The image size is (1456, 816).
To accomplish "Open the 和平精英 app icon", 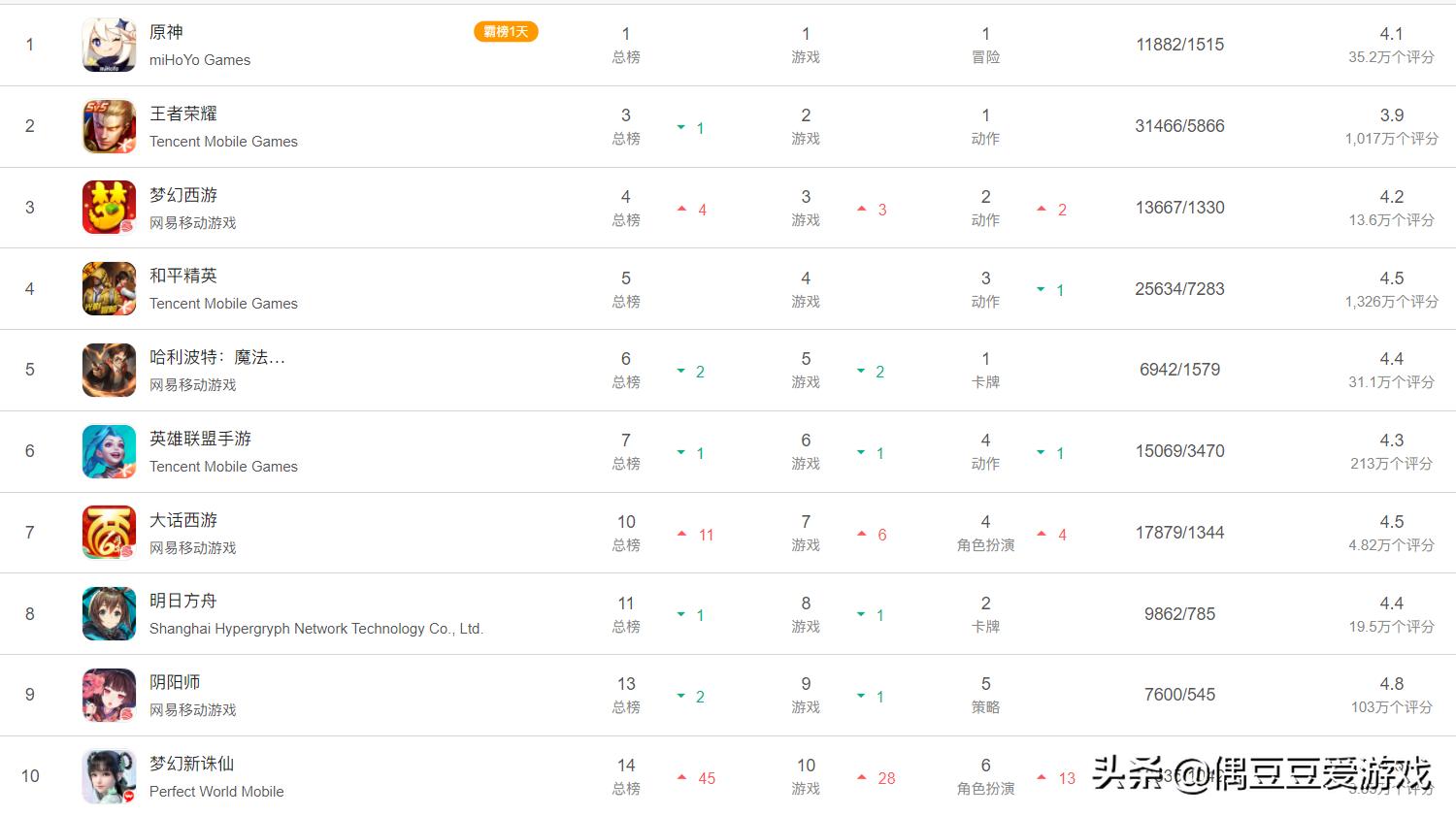I will (x=109, y=288).
